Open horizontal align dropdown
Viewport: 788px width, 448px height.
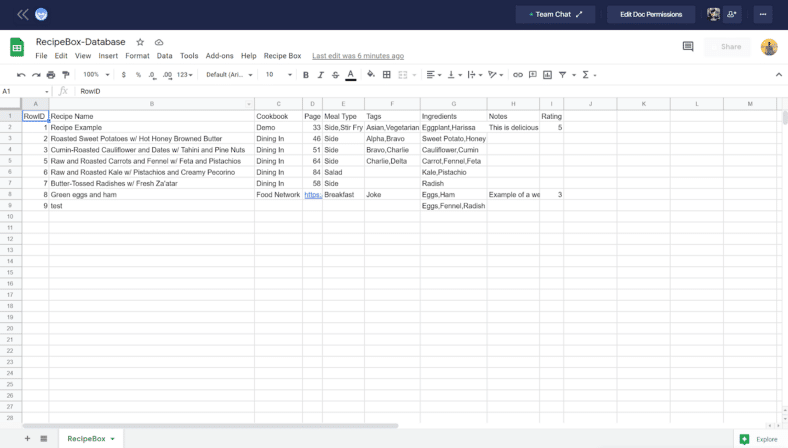(x=434, y=75)
